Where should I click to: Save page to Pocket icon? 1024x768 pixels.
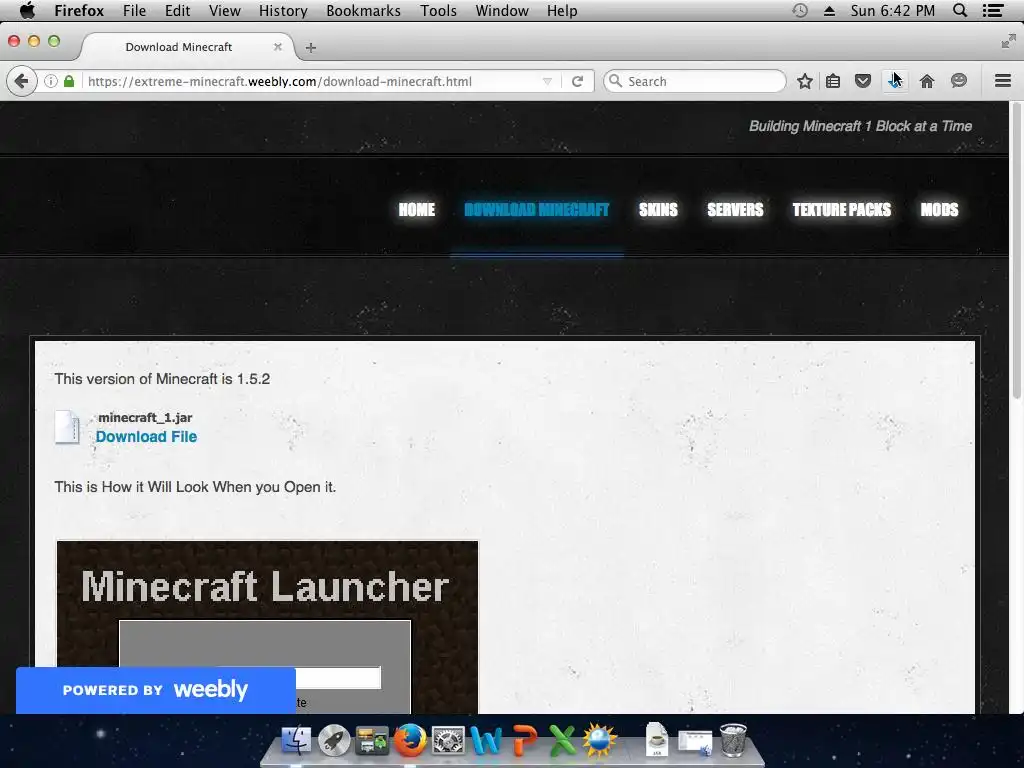[x=863, y=82]
